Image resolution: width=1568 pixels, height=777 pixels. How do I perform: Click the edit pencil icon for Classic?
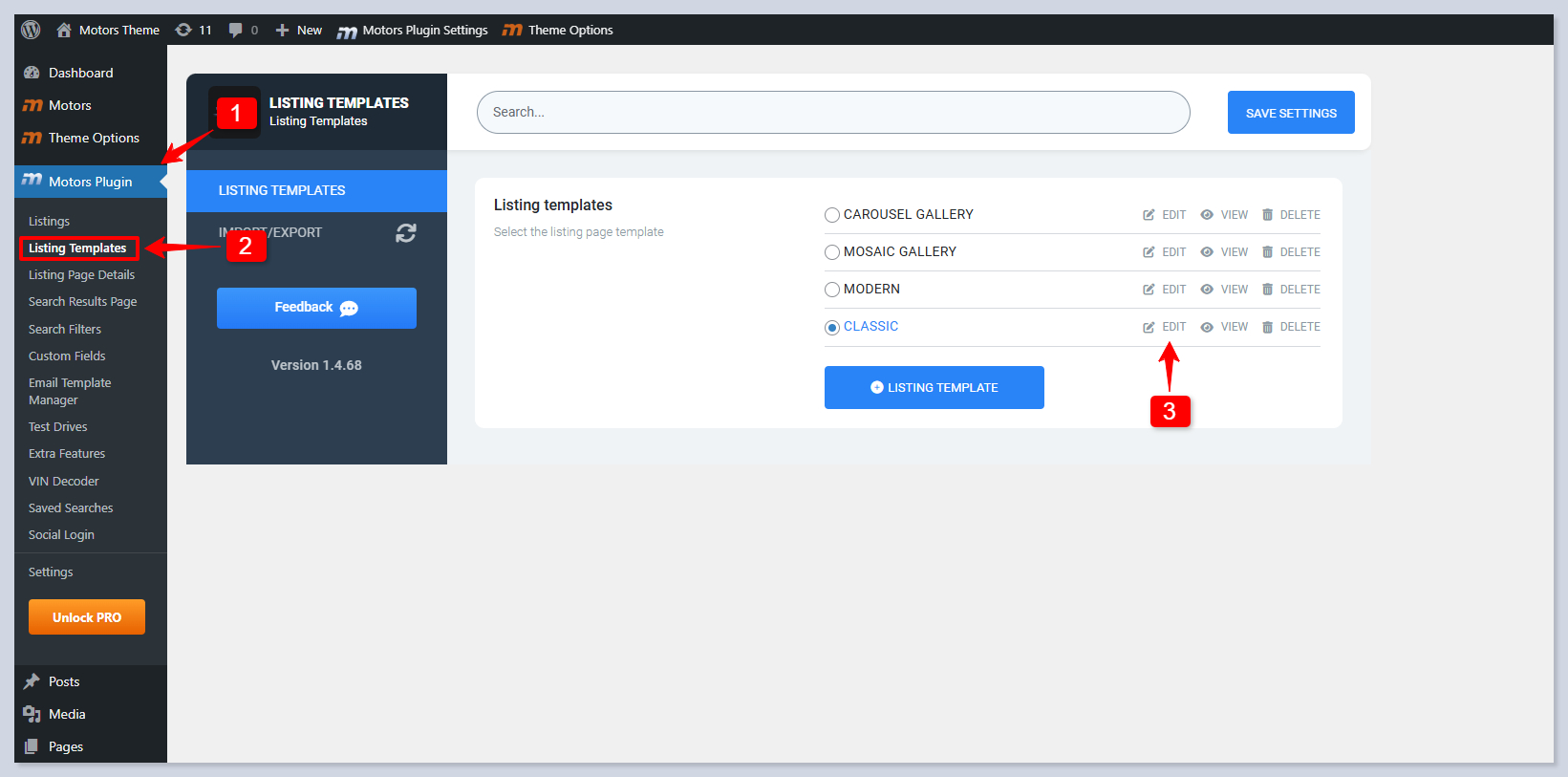tap(1149, 327)
